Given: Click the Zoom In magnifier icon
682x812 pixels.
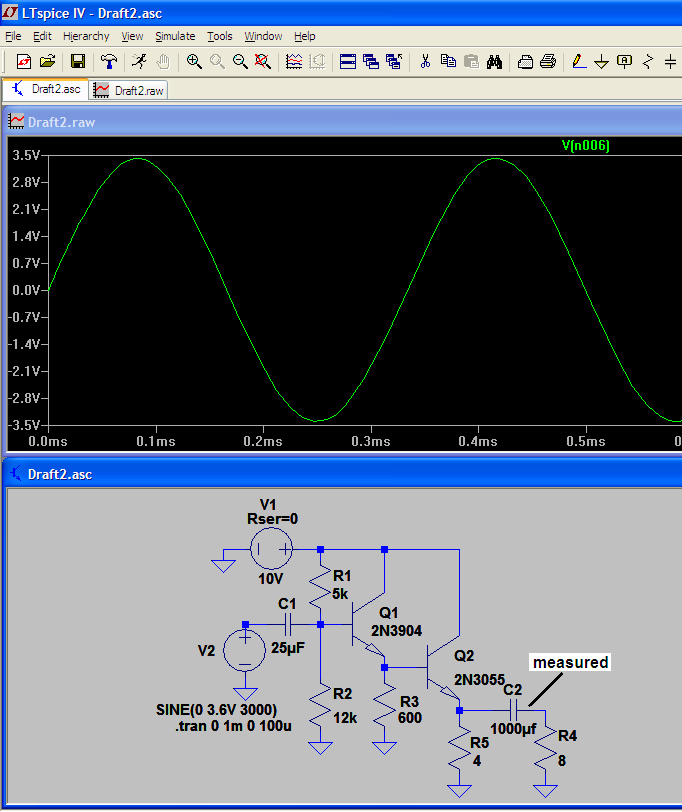Looking at the screenshot, I should pos(194,62).
